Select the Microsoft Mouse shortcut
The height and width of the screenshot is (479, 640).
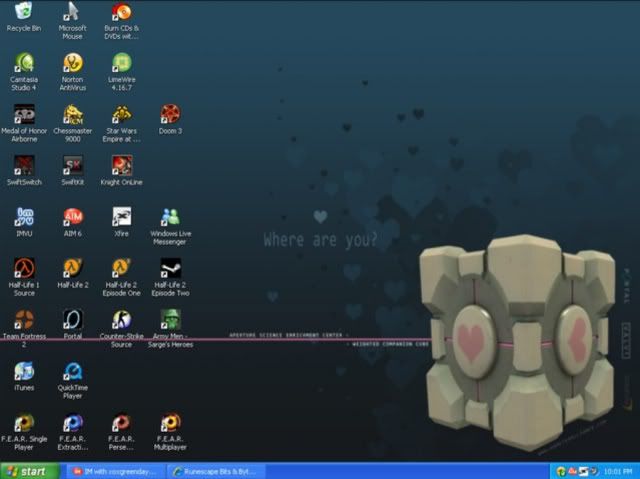(72, 11)
